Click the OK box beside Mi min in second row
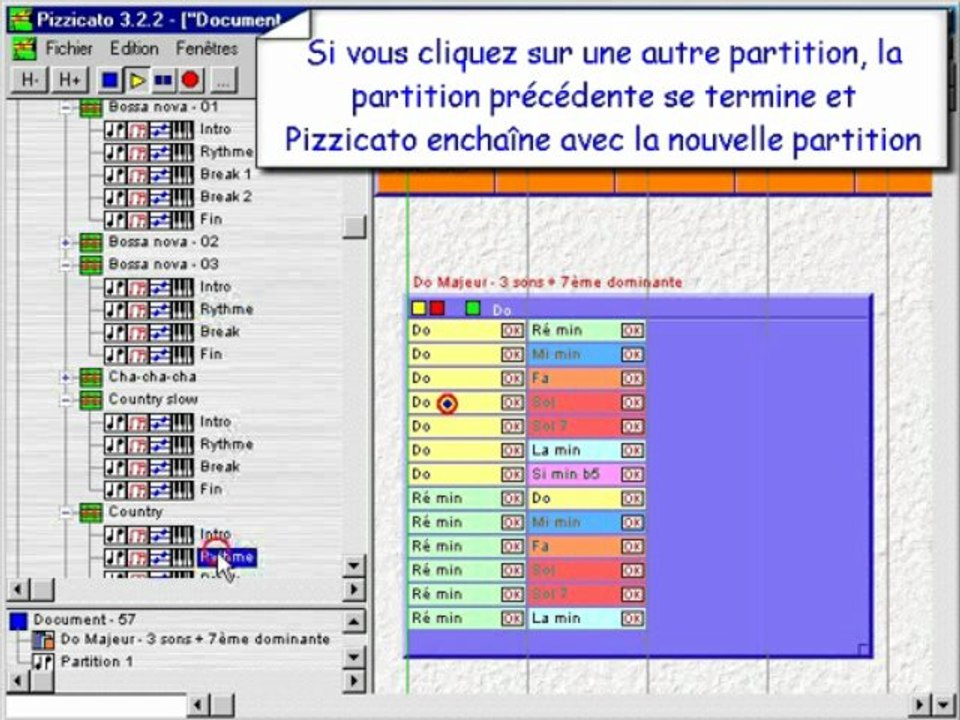 click(632, 354)
